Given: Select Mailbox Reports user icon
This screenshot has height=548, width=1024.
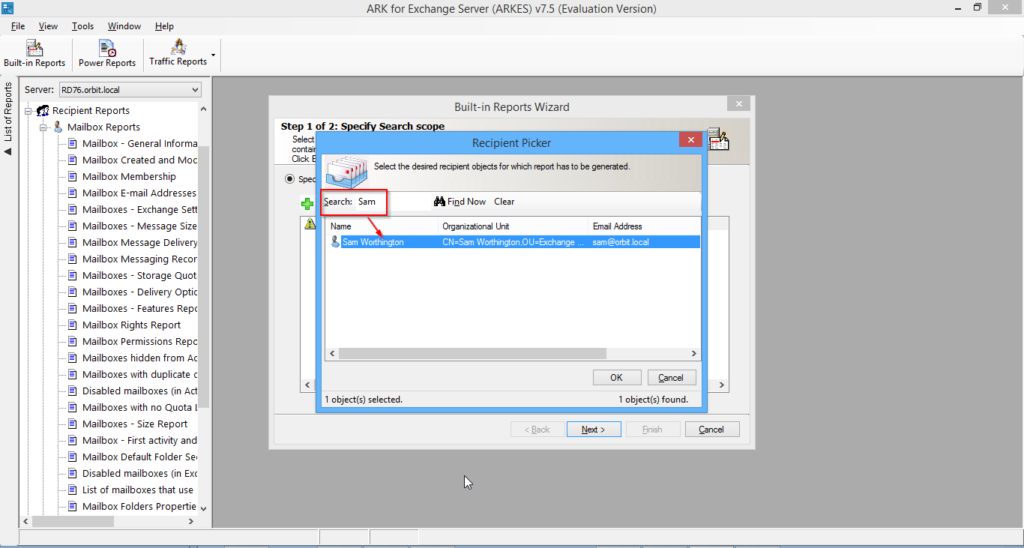Looking at the screenshot, I should [58, 127].
